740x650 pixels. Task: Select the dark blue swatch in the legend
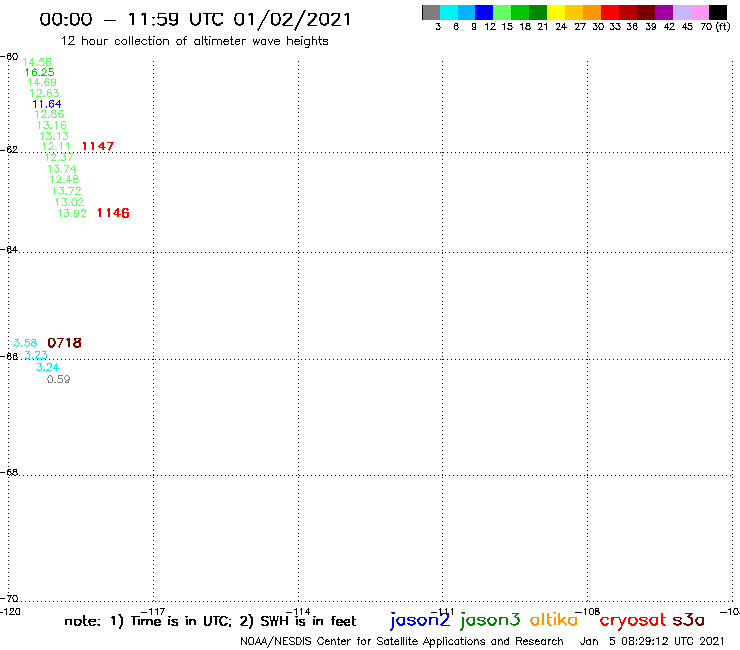484,12
